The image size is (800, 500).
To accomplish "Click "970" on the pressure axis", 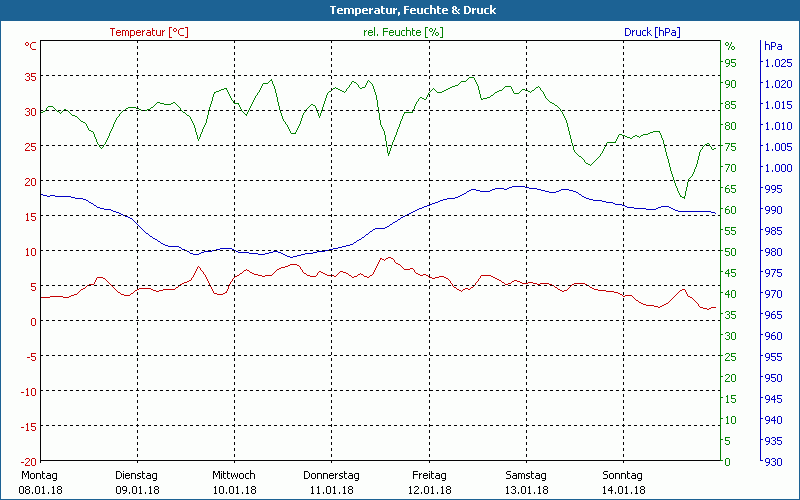I will point(773,294).
